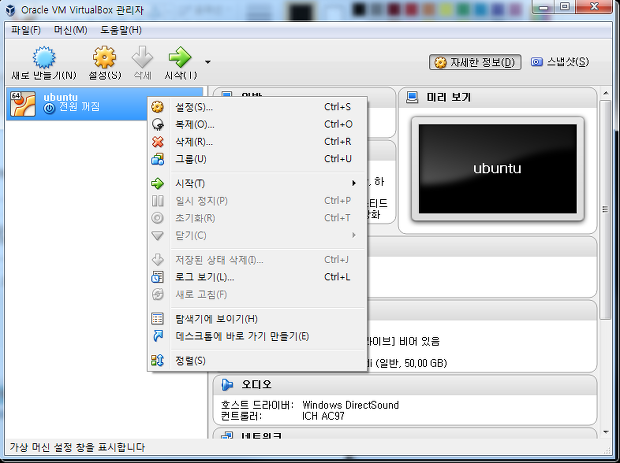Click the 자세한 정보(D) button

click(475, 62)
